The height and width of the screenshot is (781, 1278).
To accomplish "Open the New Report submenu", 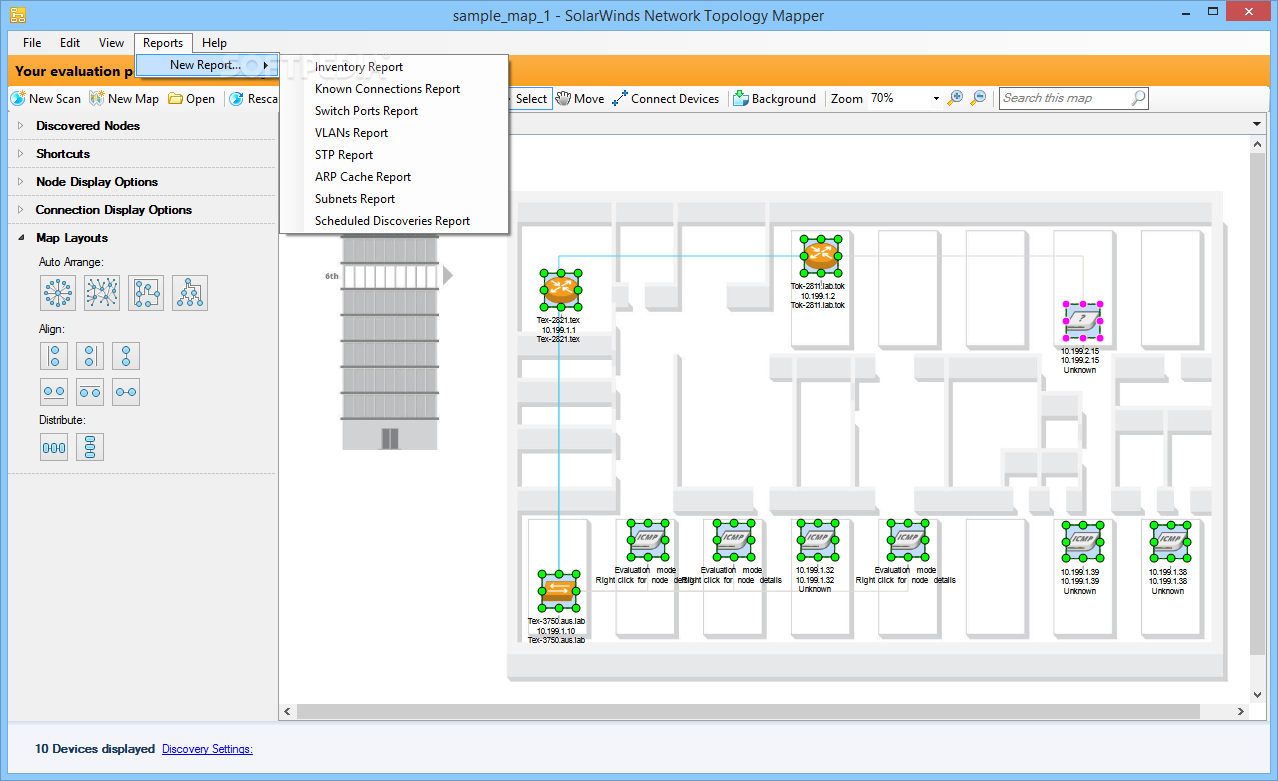I will click(x=207, y=65).
